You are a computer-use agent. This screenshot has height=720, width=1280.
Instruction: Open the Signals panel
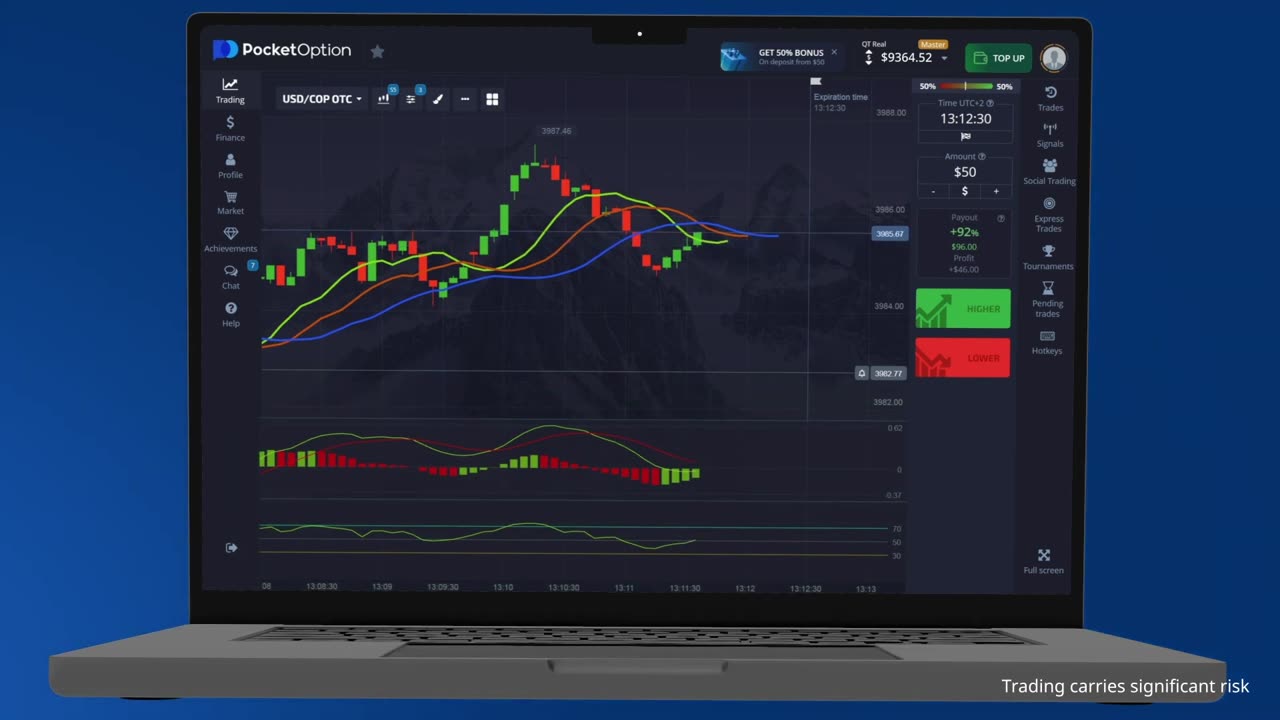[x=1050, y=135]
